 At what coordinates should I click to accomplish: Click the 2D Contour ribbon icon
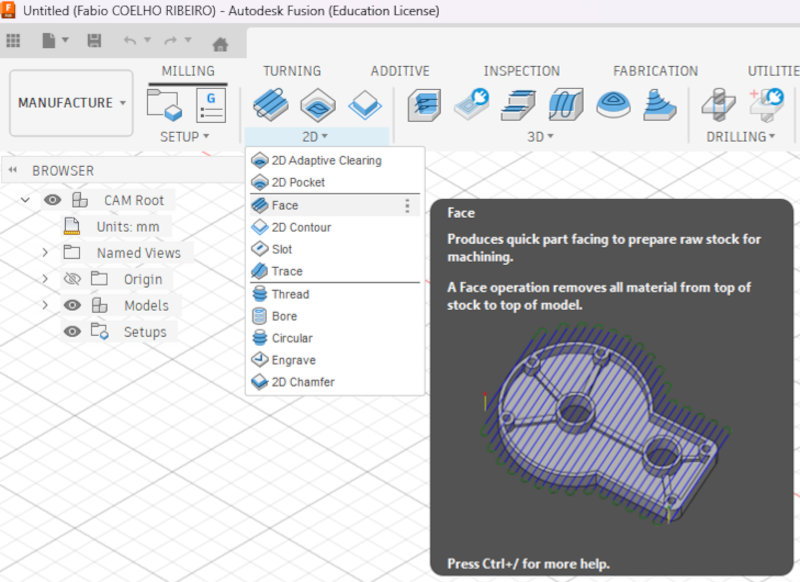click(x=365, y=105)
